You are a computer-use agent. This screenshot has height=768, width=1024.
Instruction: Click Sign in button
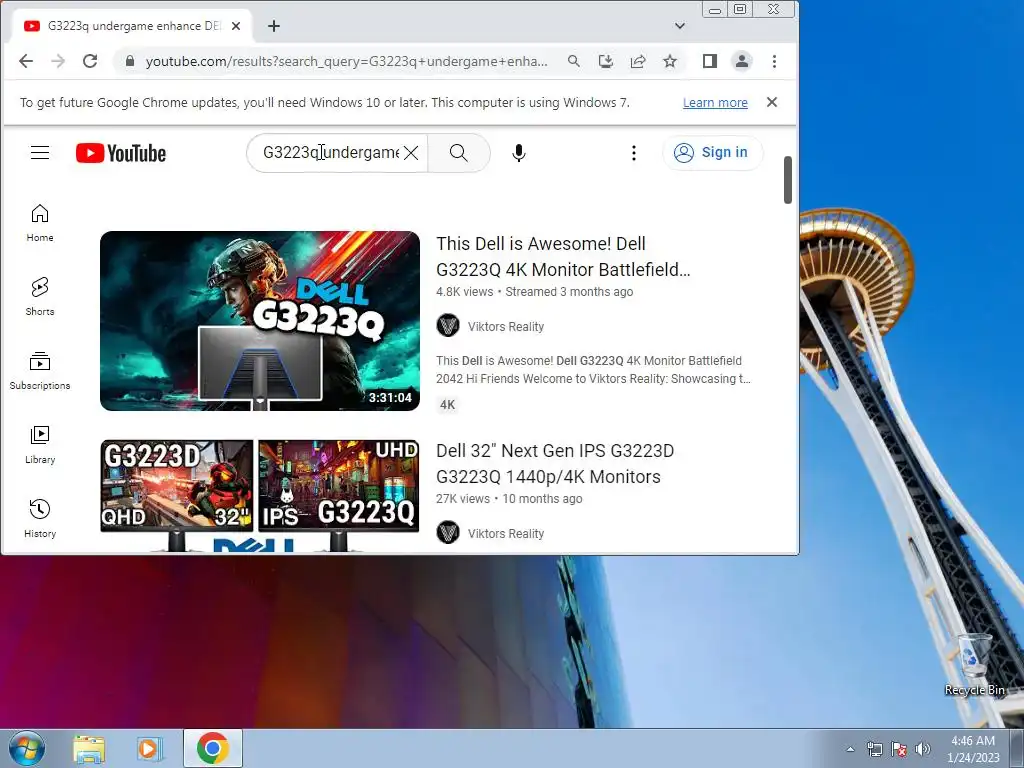(712, 153)
